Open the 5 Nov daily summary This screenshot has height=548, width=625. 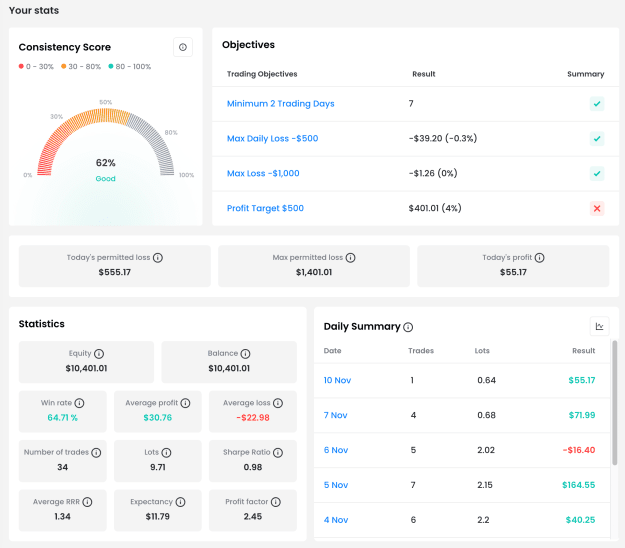(x=336, y=485)
